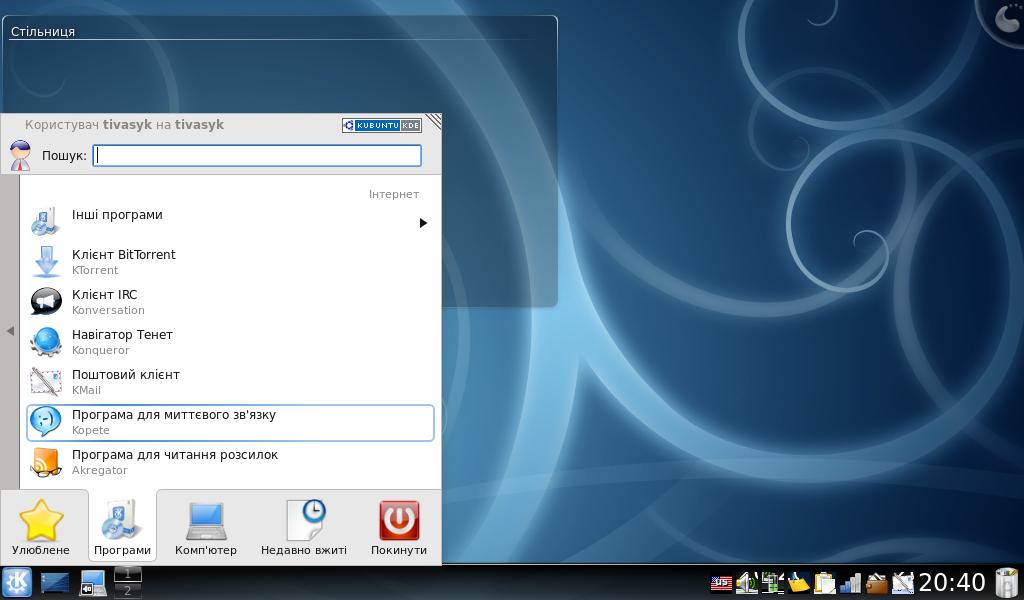Go back using the left arrow strip
Screen dimensions: 1024x600
pyautogui.click(x=10, y=331)
